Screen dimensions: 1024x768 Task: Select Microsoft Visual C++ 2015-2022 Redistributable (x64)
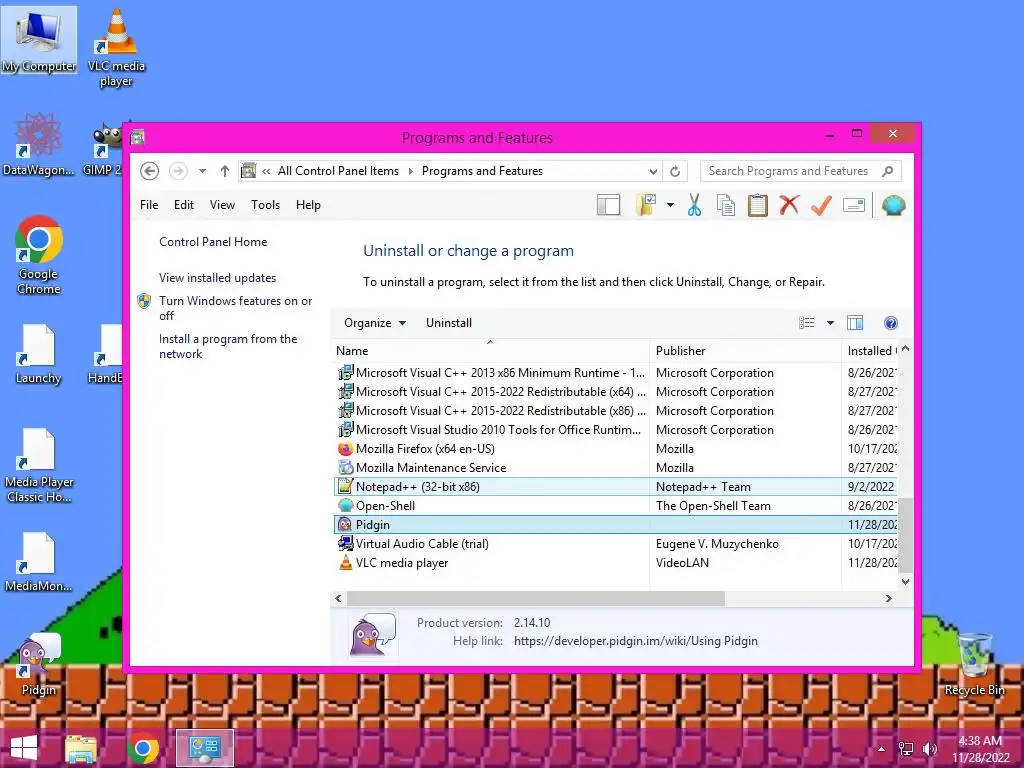pyautogui.click(x=616, y=392)
